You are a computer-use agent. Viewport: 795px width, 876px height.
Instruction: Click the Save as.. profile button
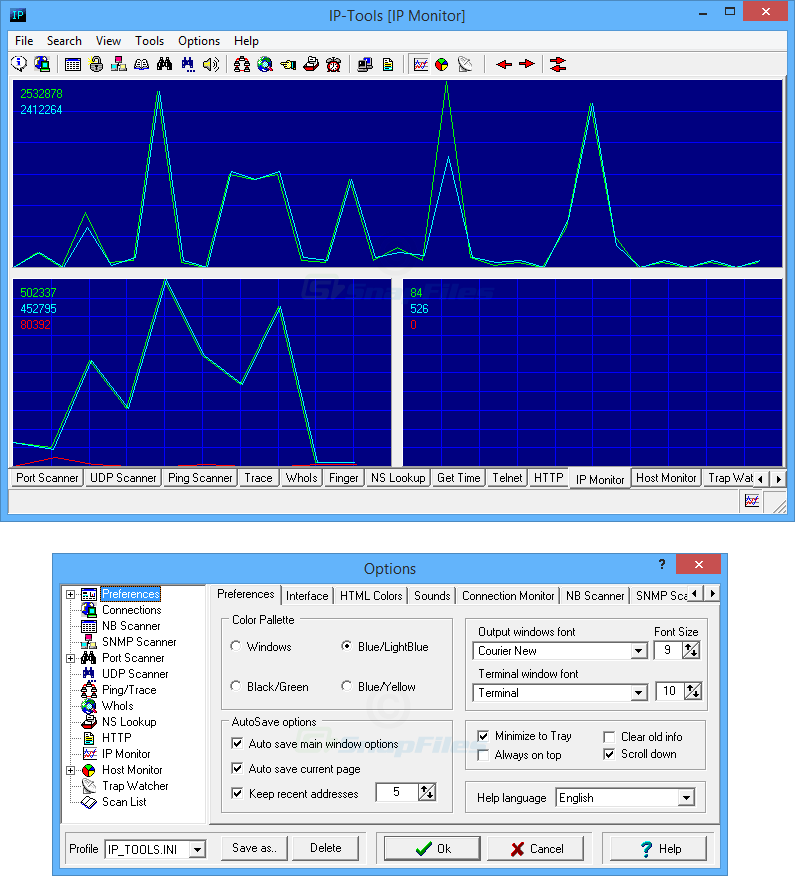[x=254, y=848]
